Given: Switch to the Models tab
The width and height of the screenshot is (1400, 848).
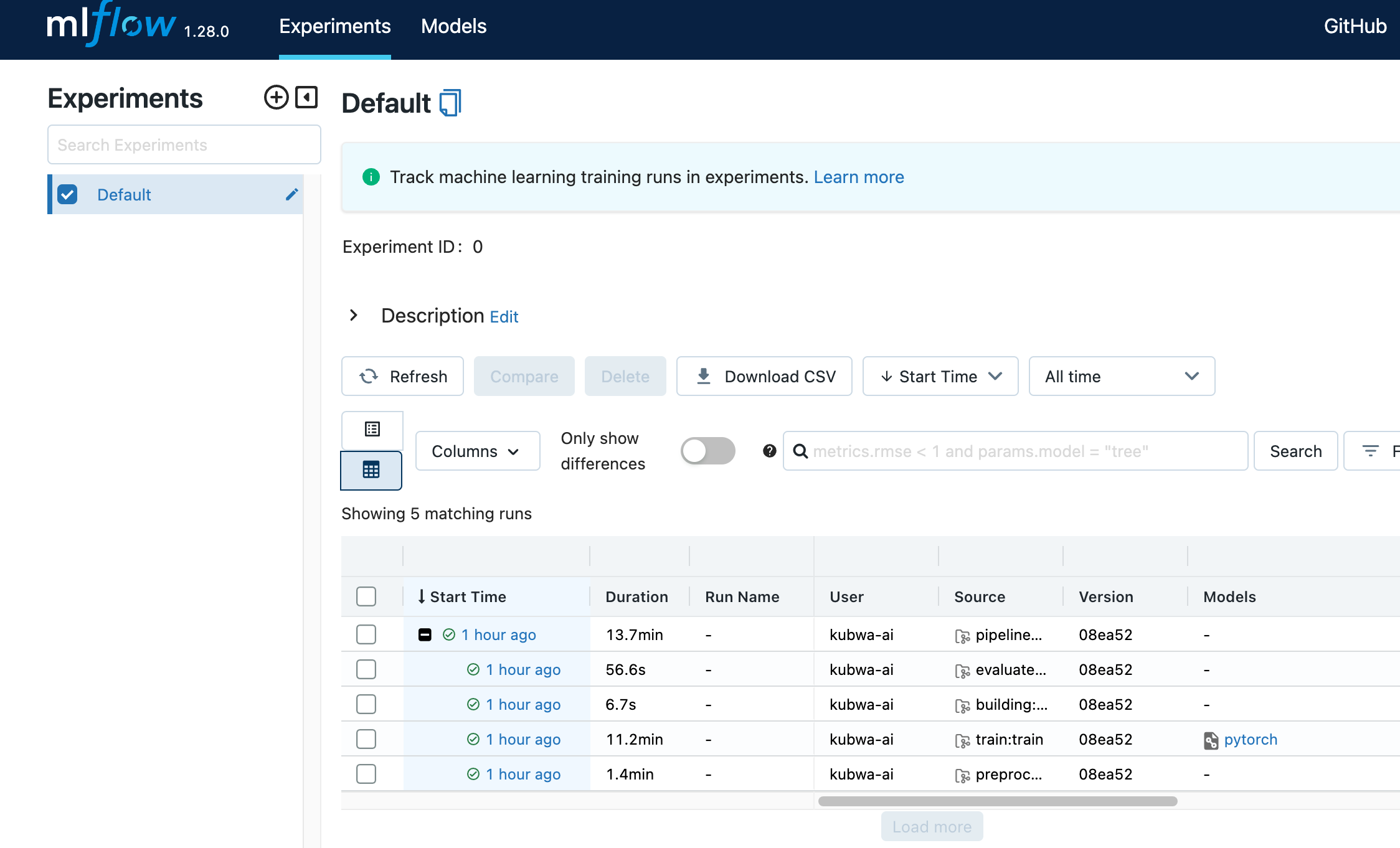Looking at the screenshot, I should (453, 26).
